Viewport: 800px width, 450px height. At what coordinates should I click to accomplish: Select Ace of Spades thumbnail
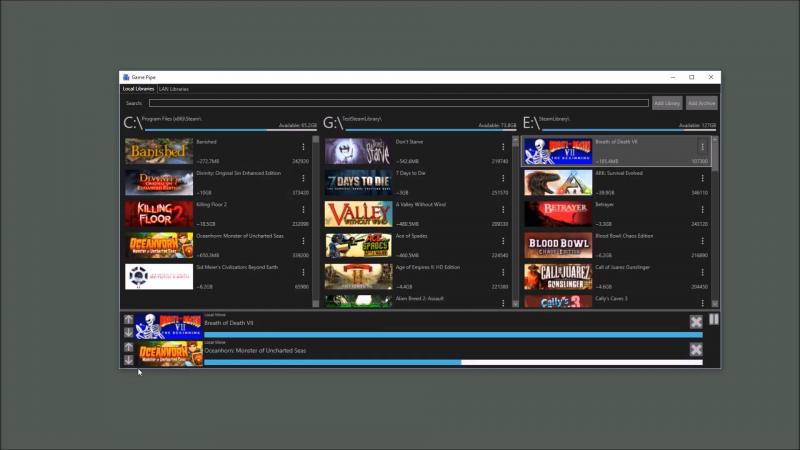359,245
